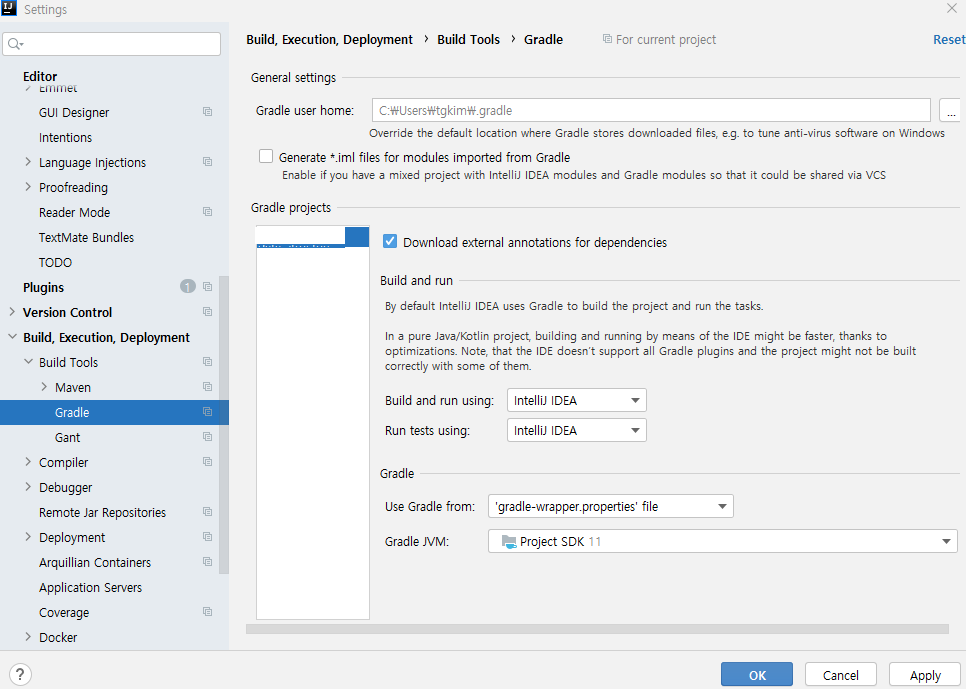
Task: Click the IntelliJ IDEA logo in title bar
Action: (x=9, y=8)
